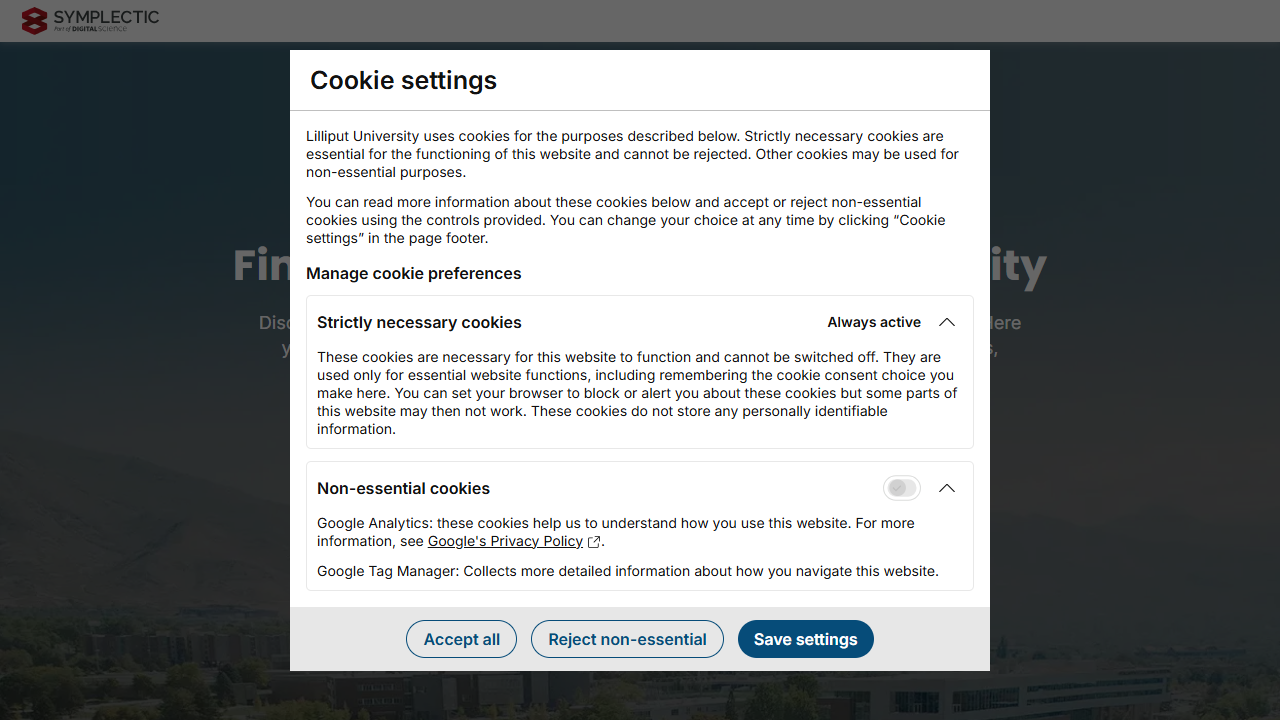Open Google's Privacy Policy link

(x=505, y=541)
